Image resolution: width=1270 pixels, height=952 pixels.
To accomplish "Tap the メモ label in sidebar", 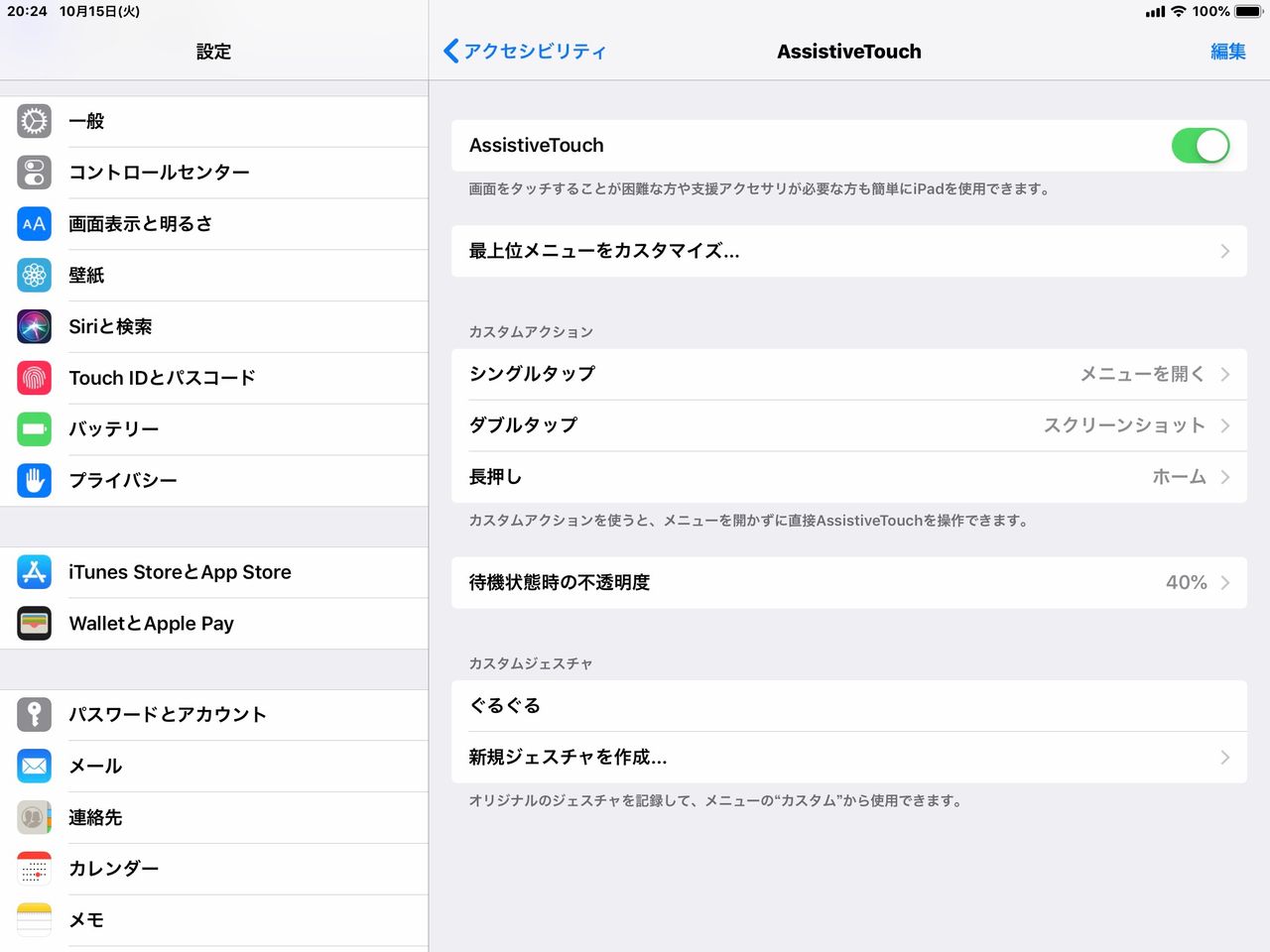I will click(x=86, y=920).
